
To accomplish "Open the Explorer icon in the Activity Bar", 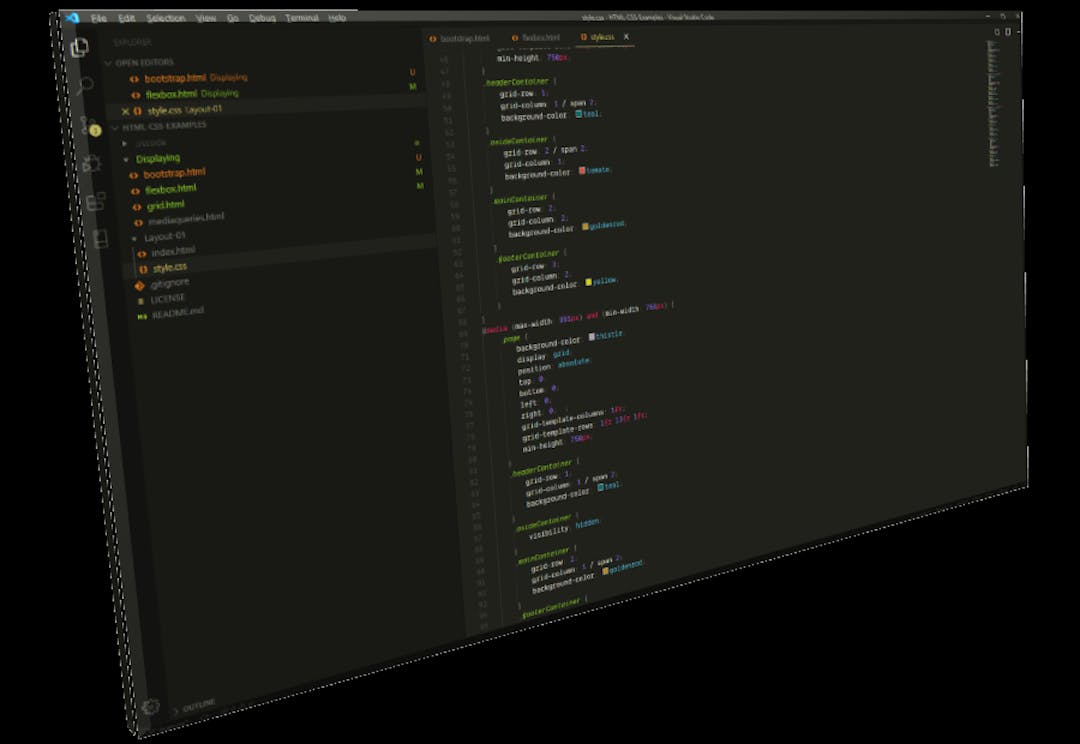I will click(81, 46).
